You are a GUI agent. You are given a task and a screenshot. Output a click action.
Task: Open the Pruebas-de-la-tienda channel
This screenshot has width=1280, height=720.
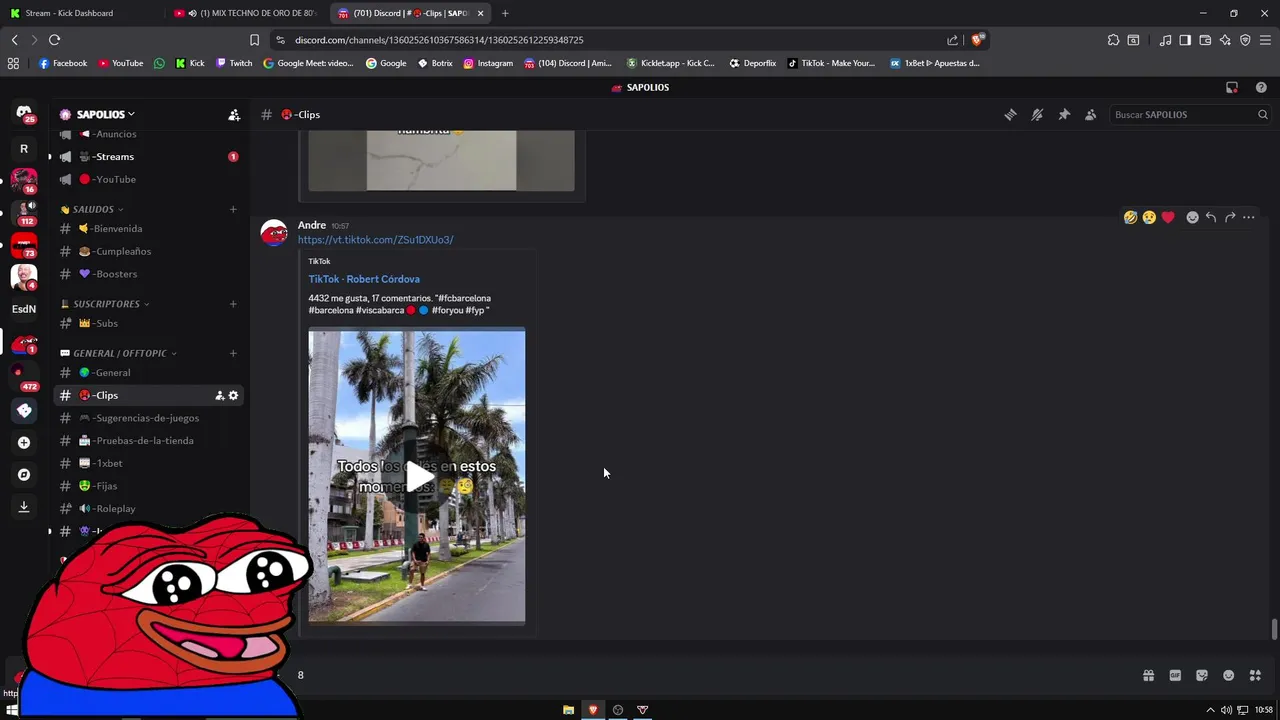[x=148, y=441]
